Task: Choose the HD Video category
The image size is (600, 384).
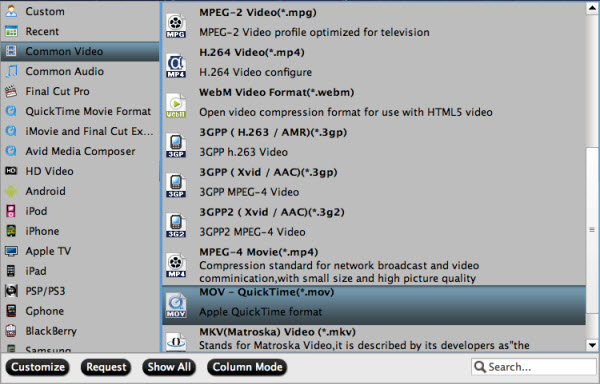Action: [80, 171]
